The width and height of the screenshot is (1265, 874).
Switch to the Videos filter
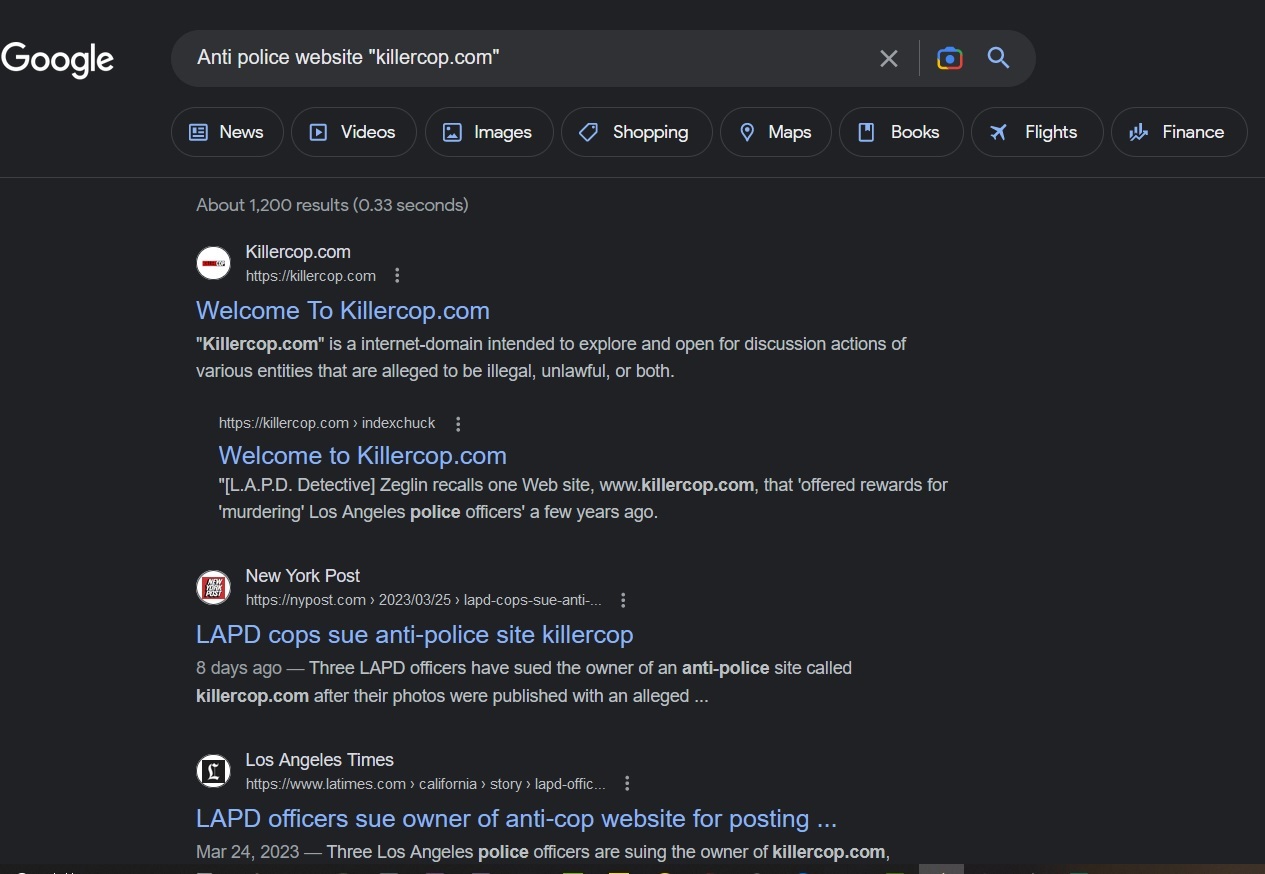point(354,132)
